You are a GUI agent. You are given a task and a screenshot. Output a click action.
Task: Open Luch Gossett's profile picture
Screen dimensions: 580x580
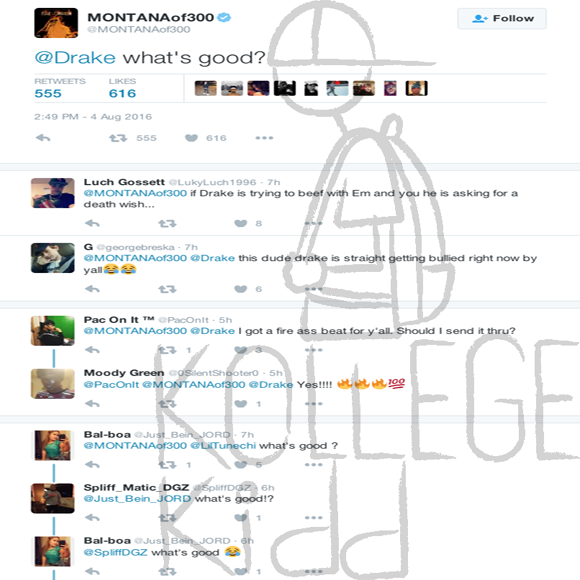coord(53,193)
